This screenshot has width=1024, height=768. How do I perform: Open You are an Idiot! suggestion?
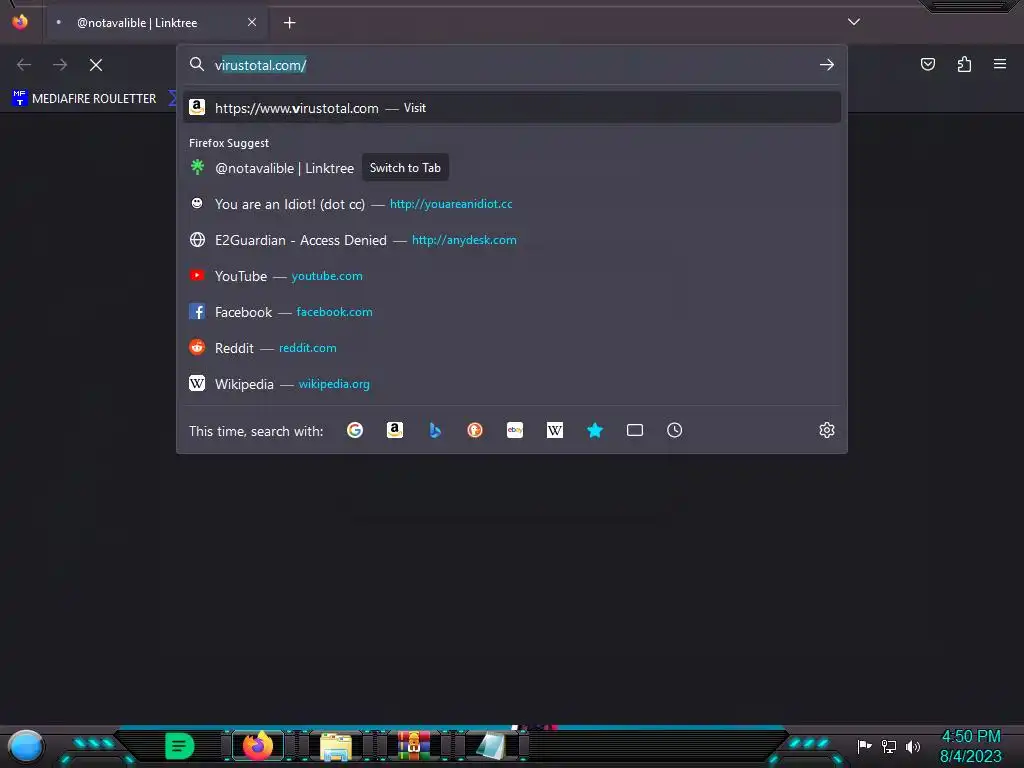pos(512,204)
